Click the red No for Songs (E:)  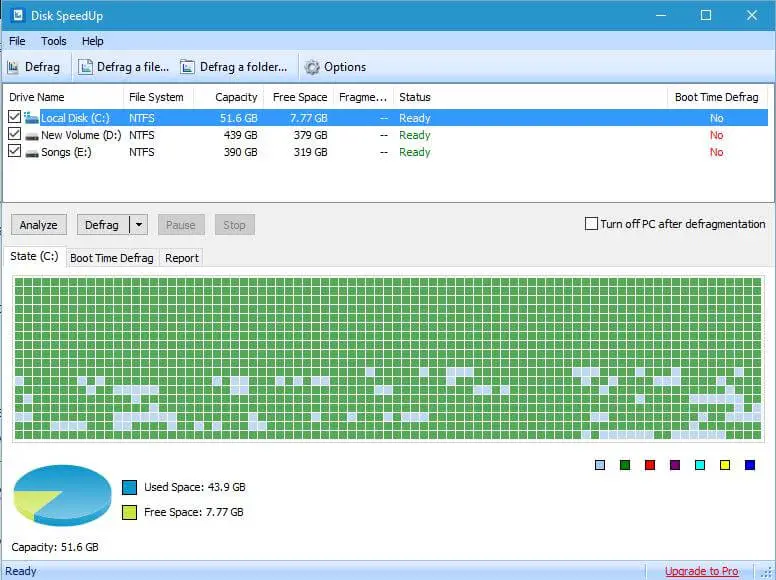click(717, 152)
